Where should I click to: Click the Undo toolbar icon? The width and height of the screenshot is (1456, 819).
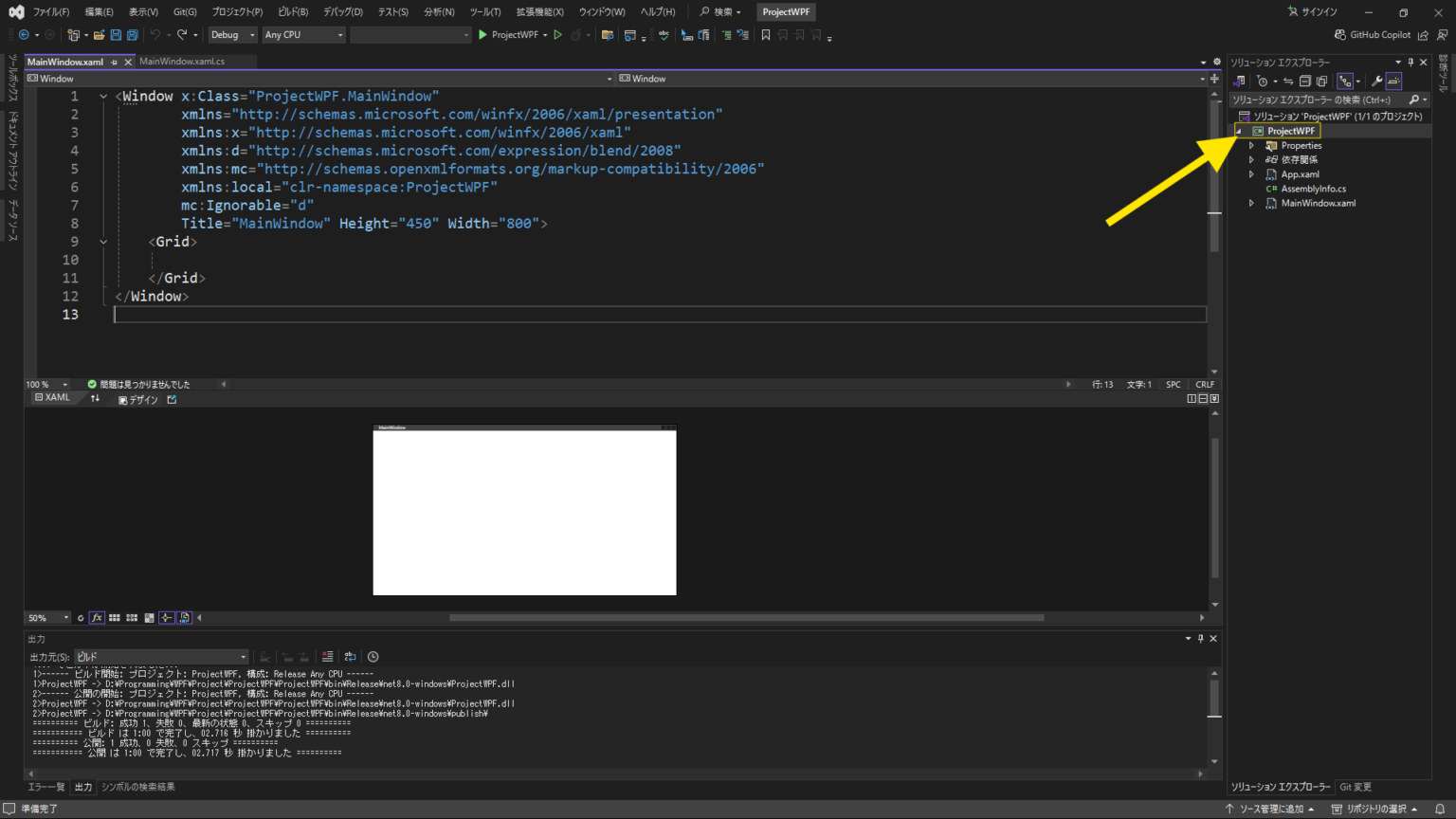pos(155,34)
